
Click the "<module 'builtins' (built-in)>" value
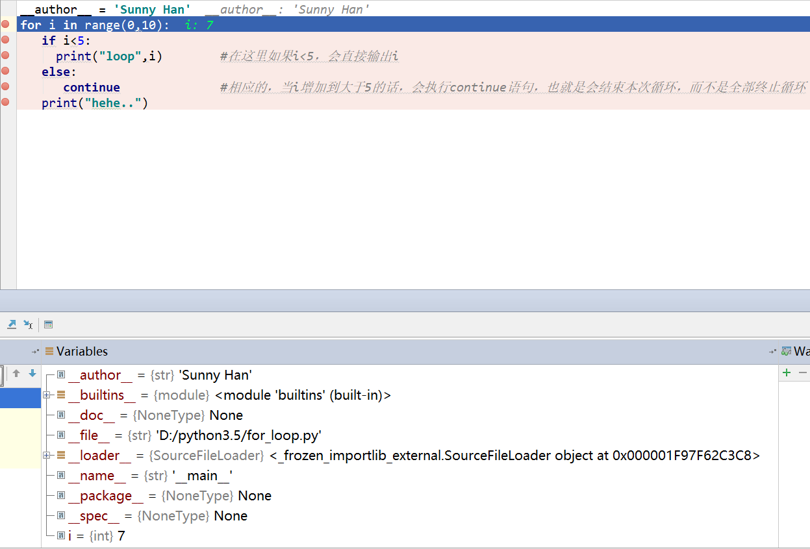(x=303, y=395)
